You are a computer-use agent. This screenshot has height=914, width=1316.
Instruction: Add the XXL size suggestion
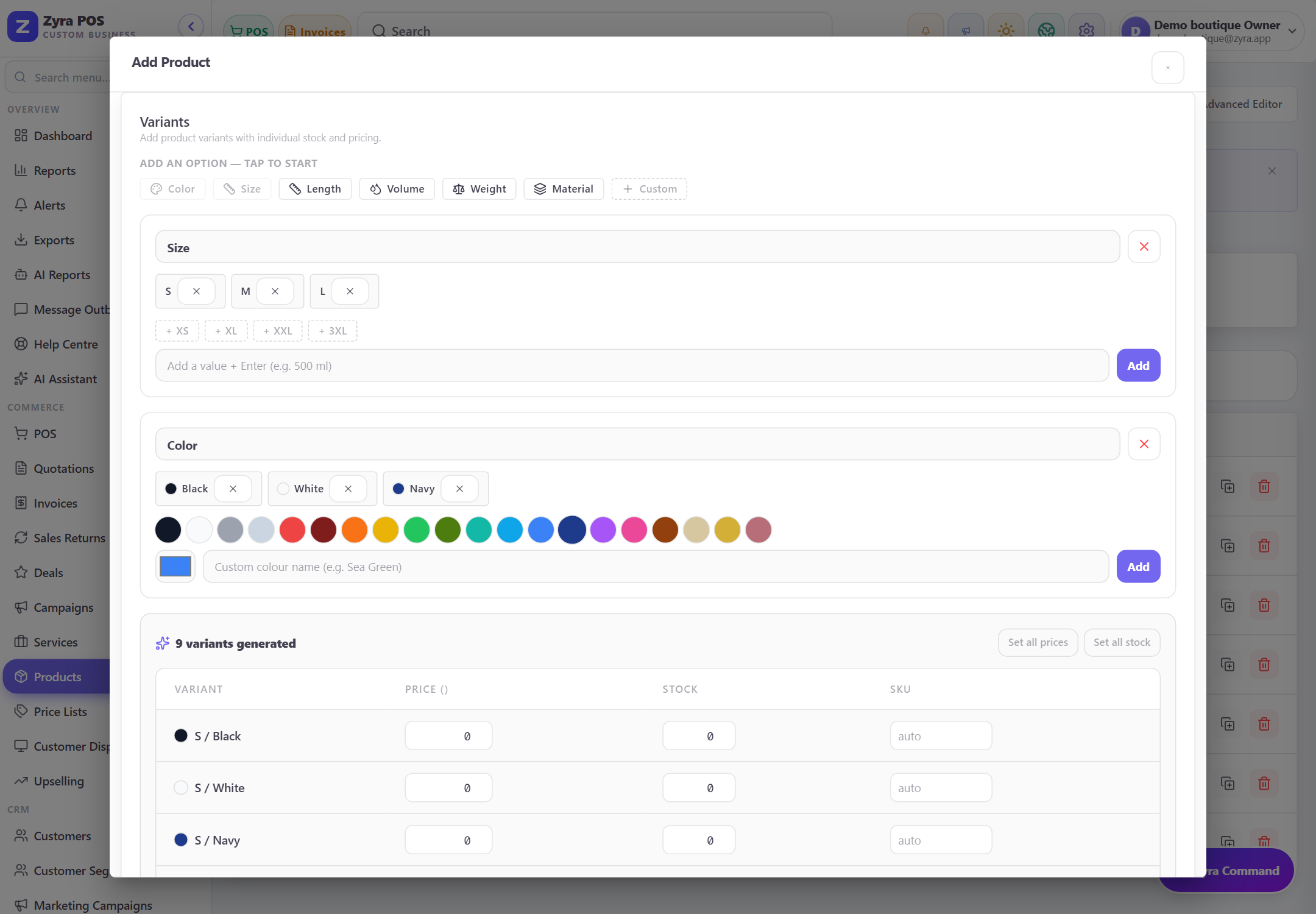click(278, 331)
